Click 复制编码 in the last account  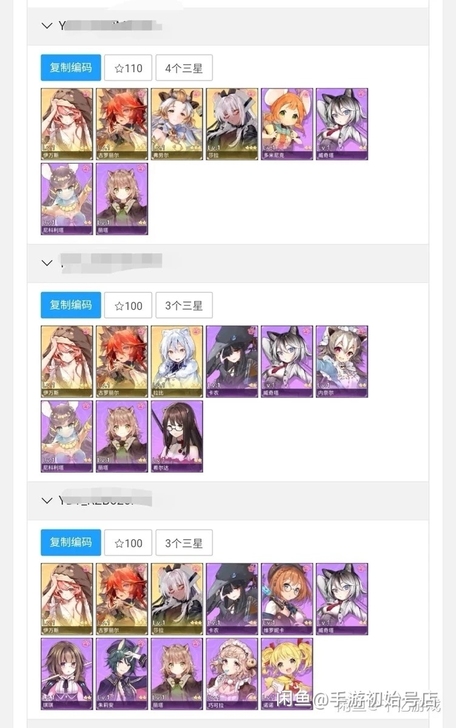click(x=71, y=542)
